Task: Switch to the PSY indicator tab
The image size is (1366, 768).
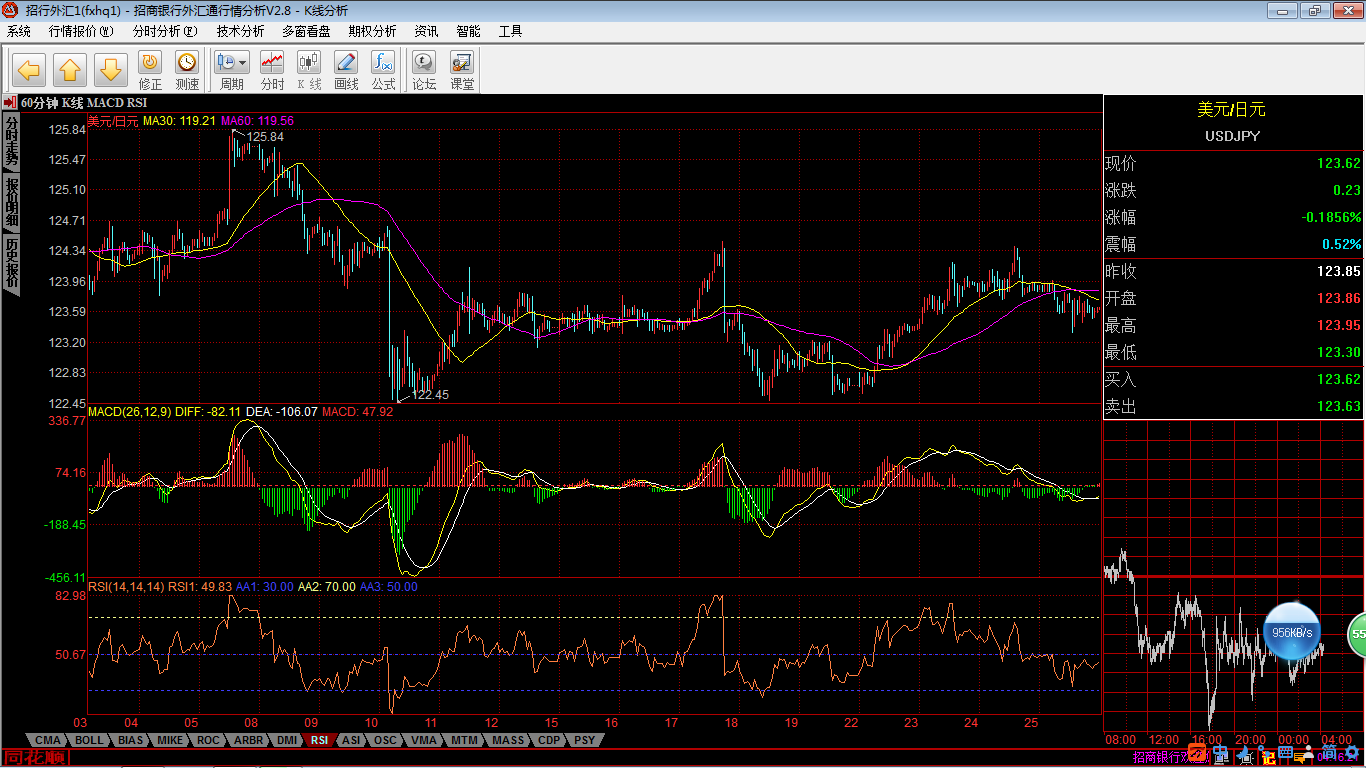Action: point(584,740)
